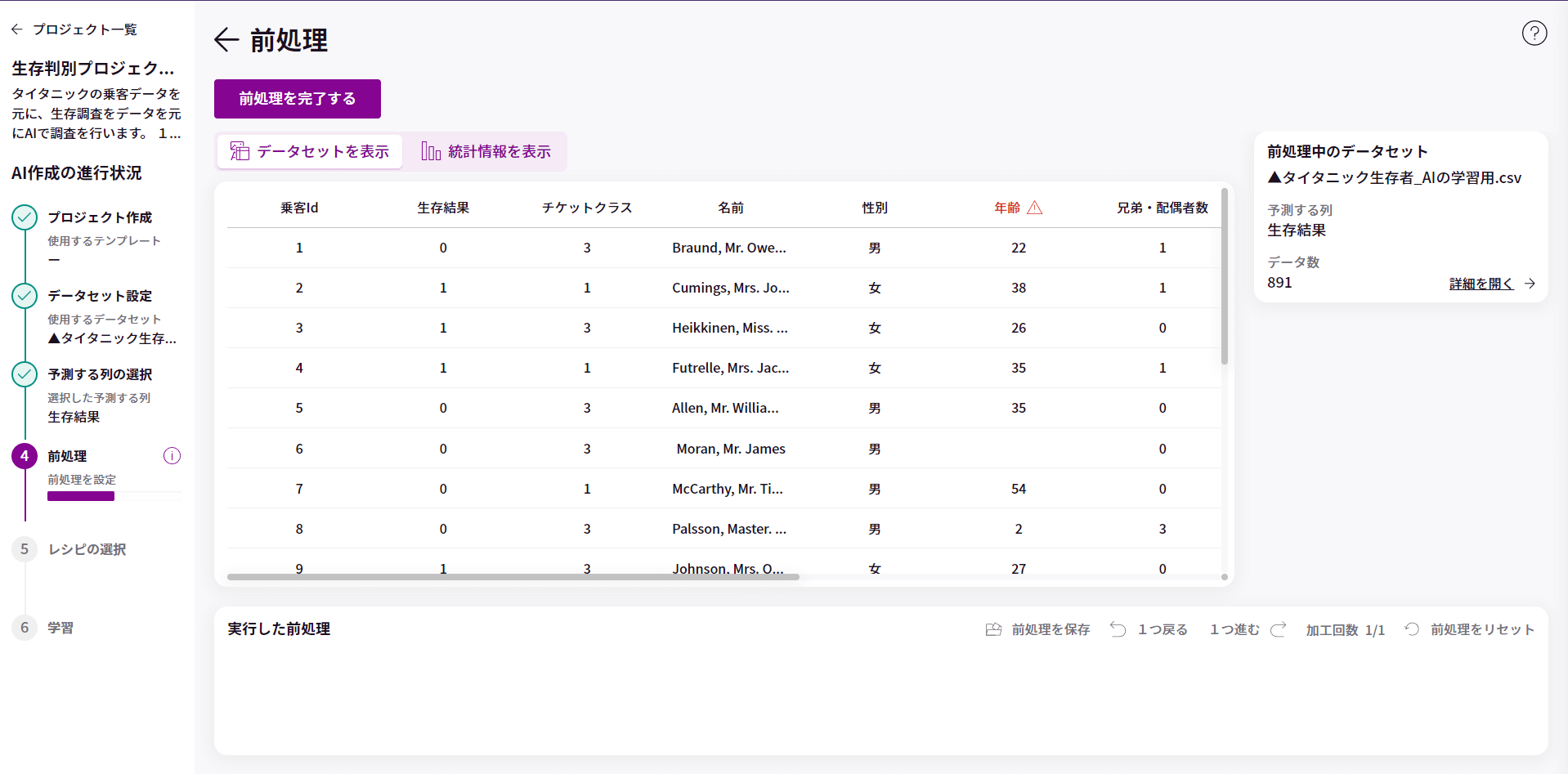Click 前処理を完了する button
The width and height of the screenshot is (1568, 774).
[x=298, y=99]
